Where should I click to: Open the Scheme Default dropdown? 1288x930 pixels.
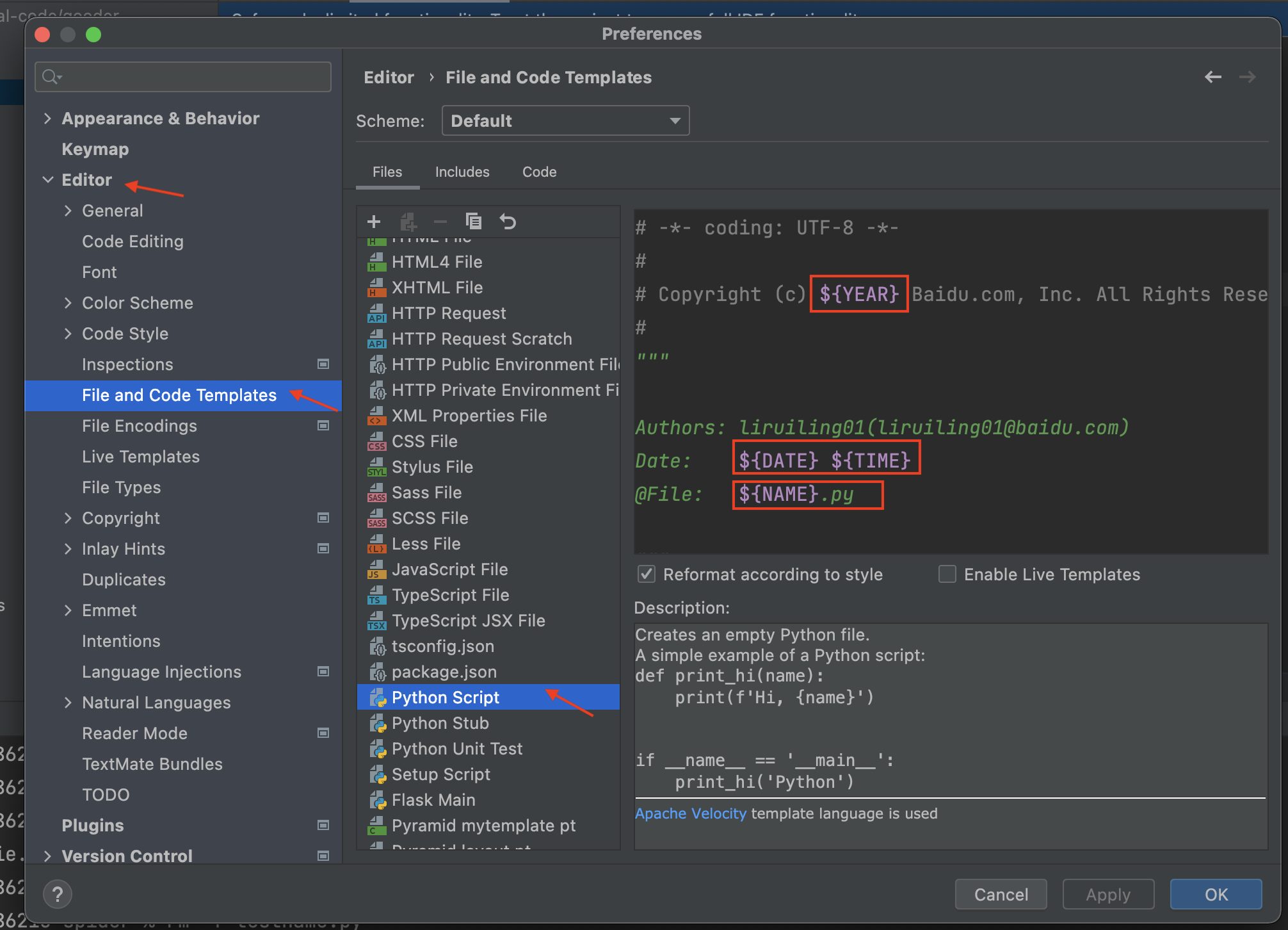coord(563,120)
